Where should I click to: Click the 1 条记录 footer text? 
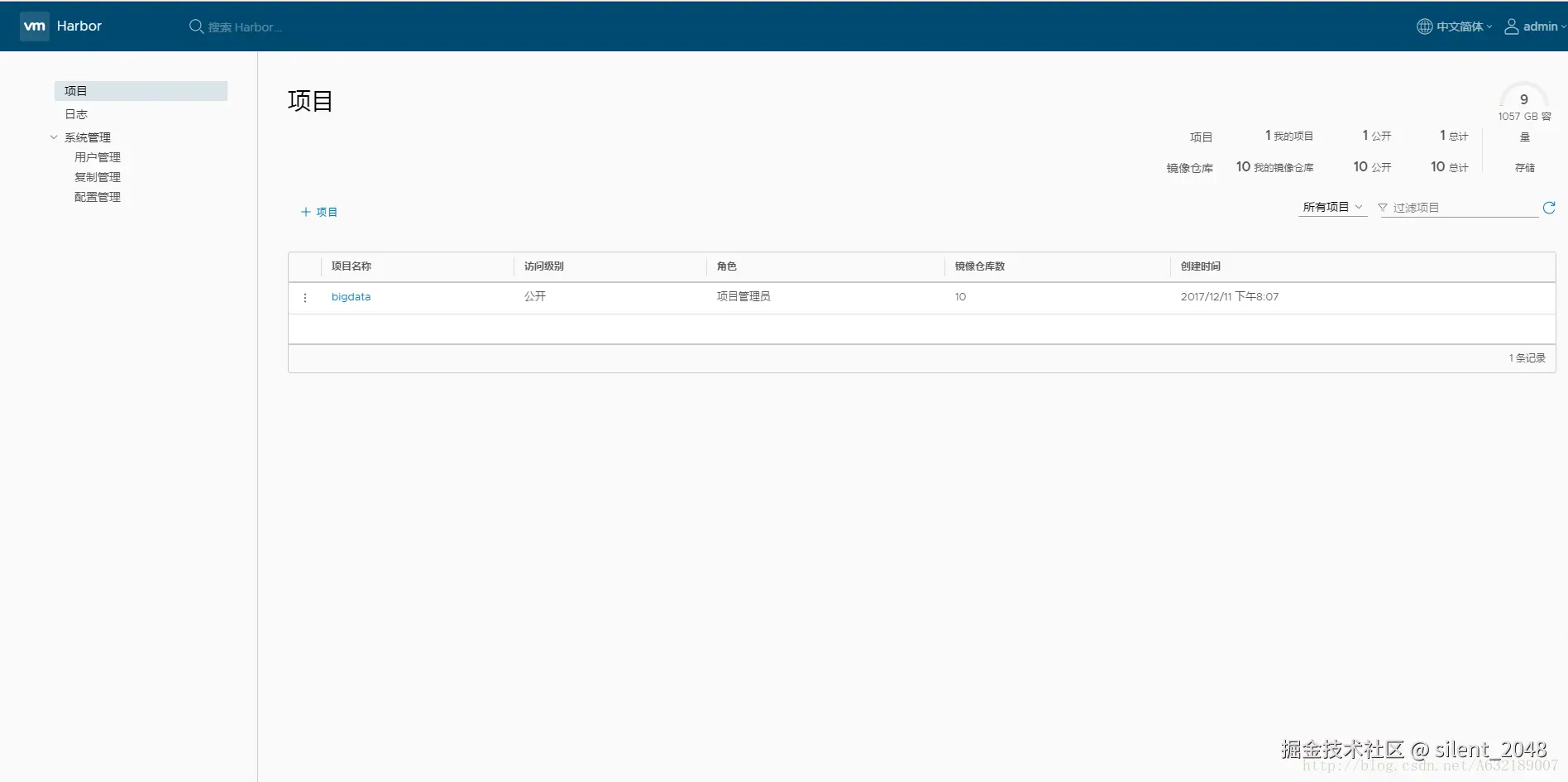[x=1527, y=358]
